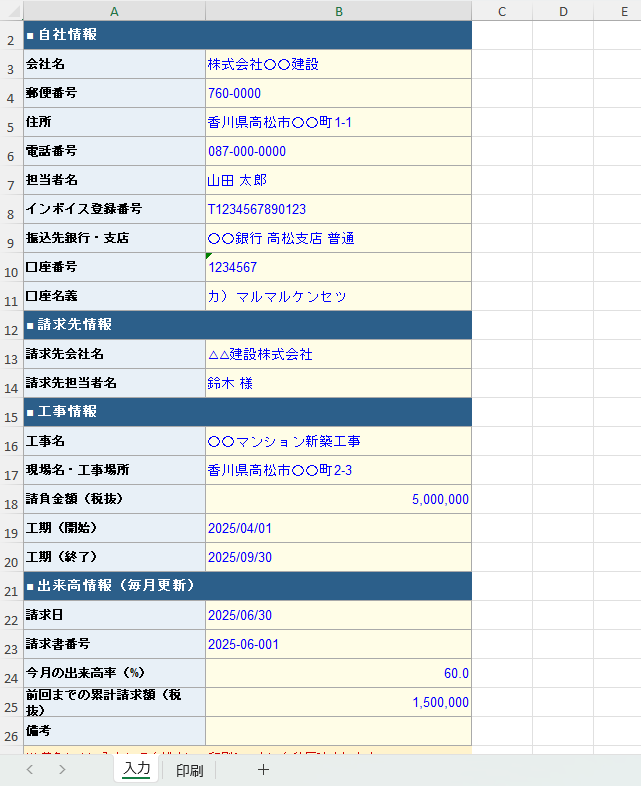This screenshot has width=641, height=786.
Task: Select column B header
Action: [338, 11]
